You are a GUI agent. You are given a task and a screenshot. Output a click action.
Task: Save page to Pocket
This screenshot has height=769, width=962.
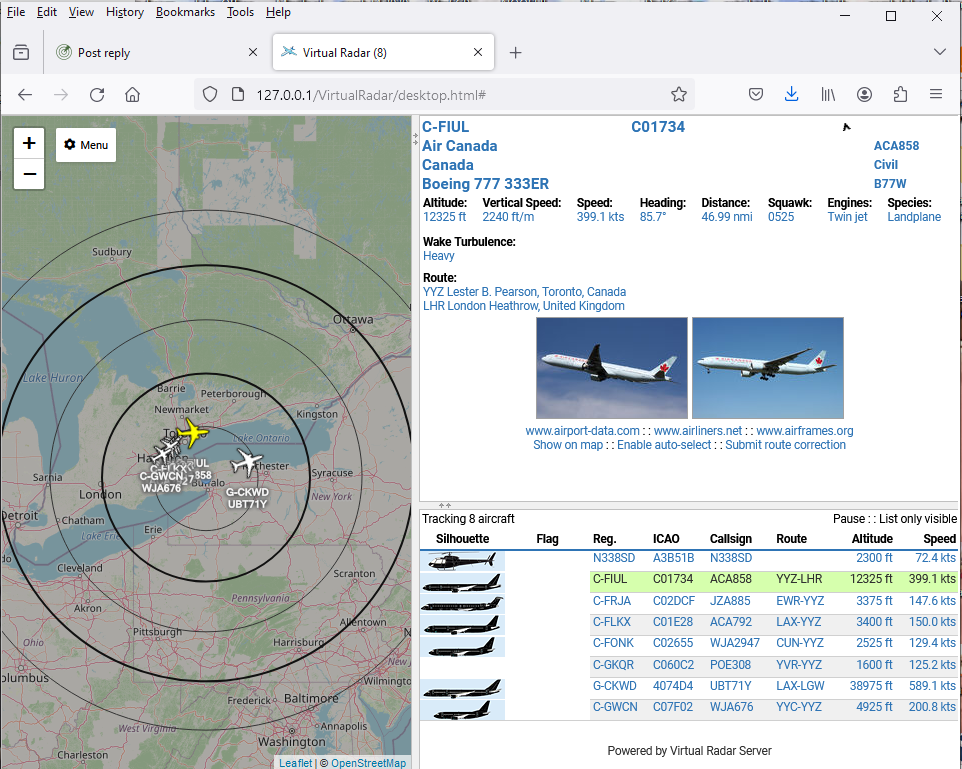[x=756, y=95]
